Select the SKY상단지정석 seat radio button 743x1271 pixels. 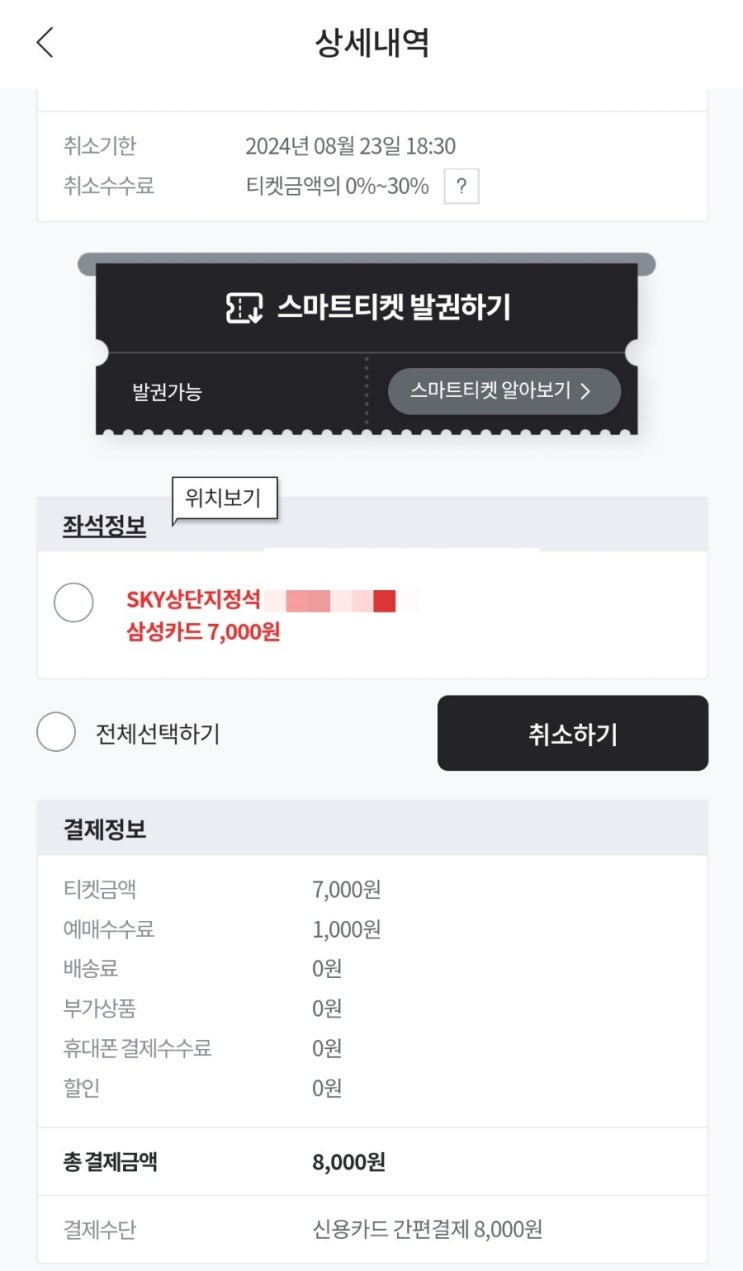click(73, 602)
